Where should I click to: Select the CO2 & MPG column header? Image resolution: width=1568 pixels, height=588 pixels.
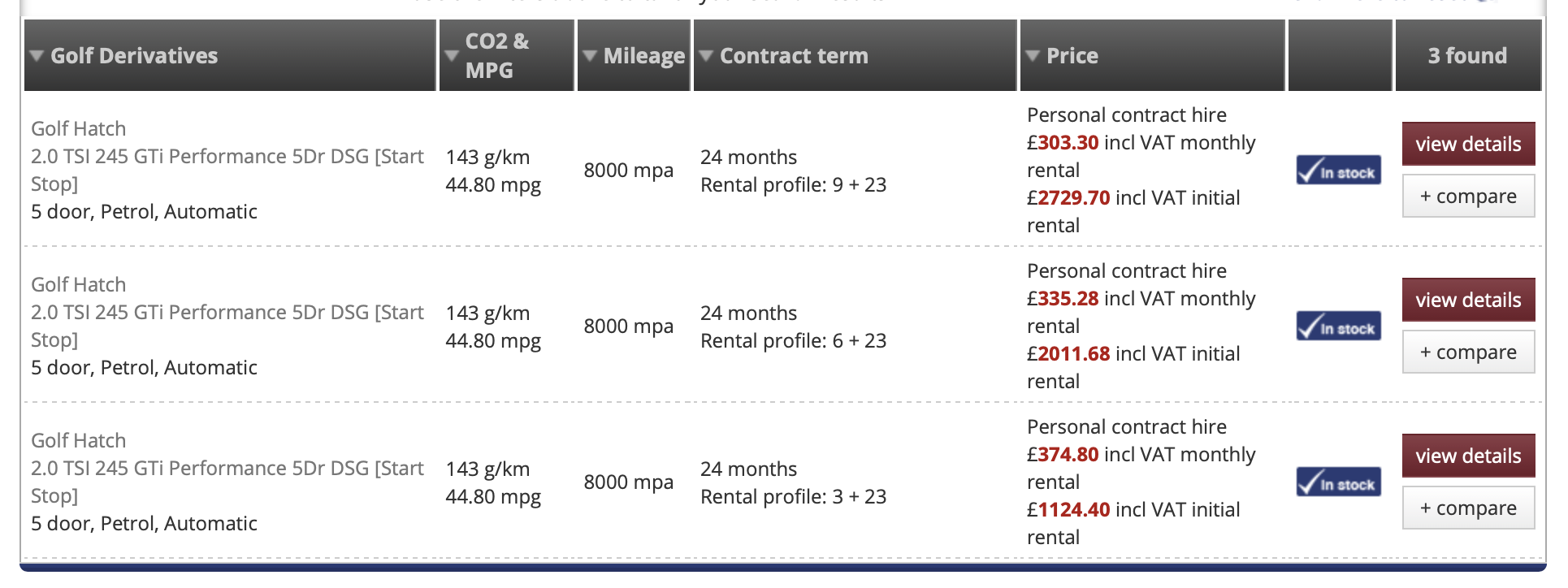click(x=496, y=56)
